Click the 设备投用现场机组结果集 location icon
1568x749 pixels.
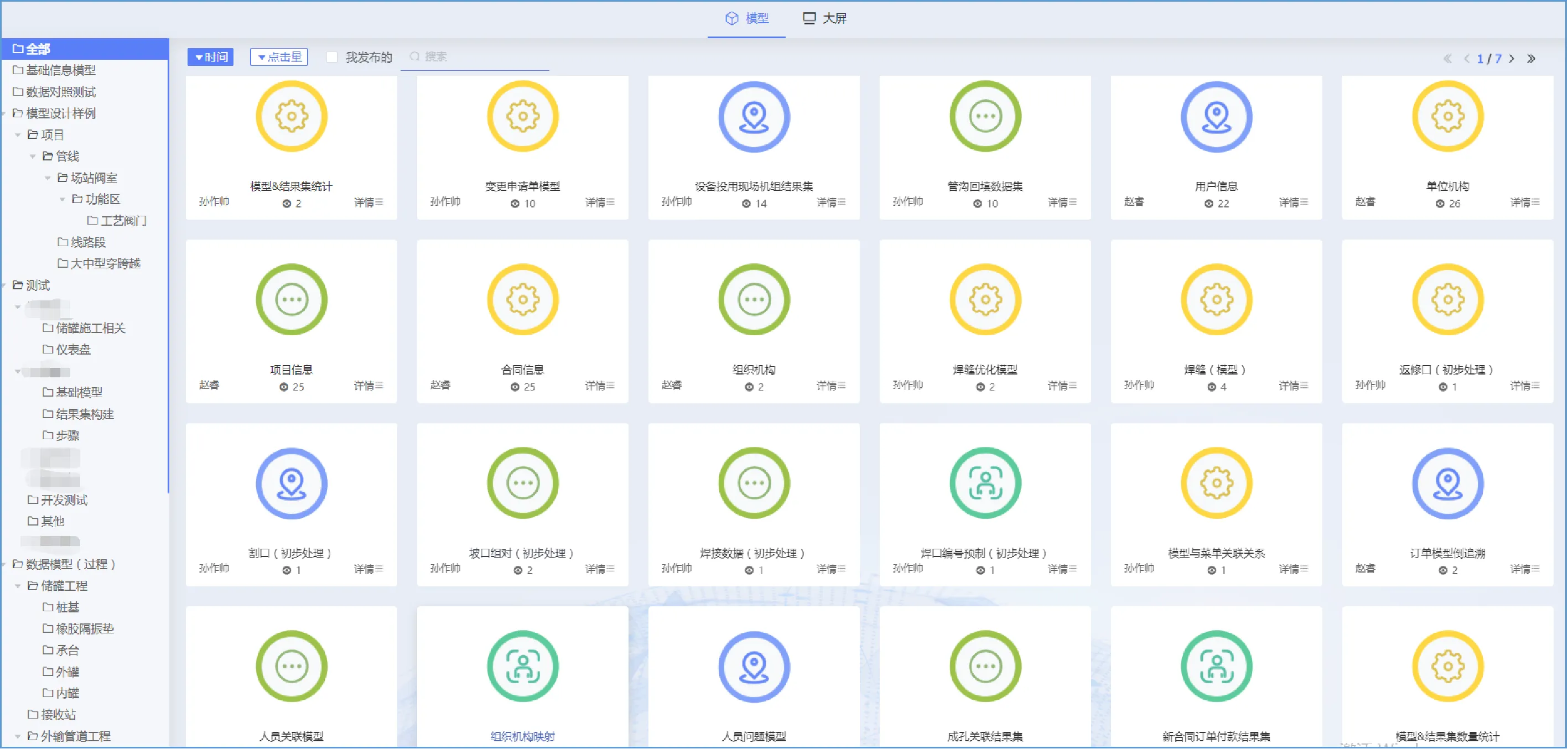tap(754, 116)
